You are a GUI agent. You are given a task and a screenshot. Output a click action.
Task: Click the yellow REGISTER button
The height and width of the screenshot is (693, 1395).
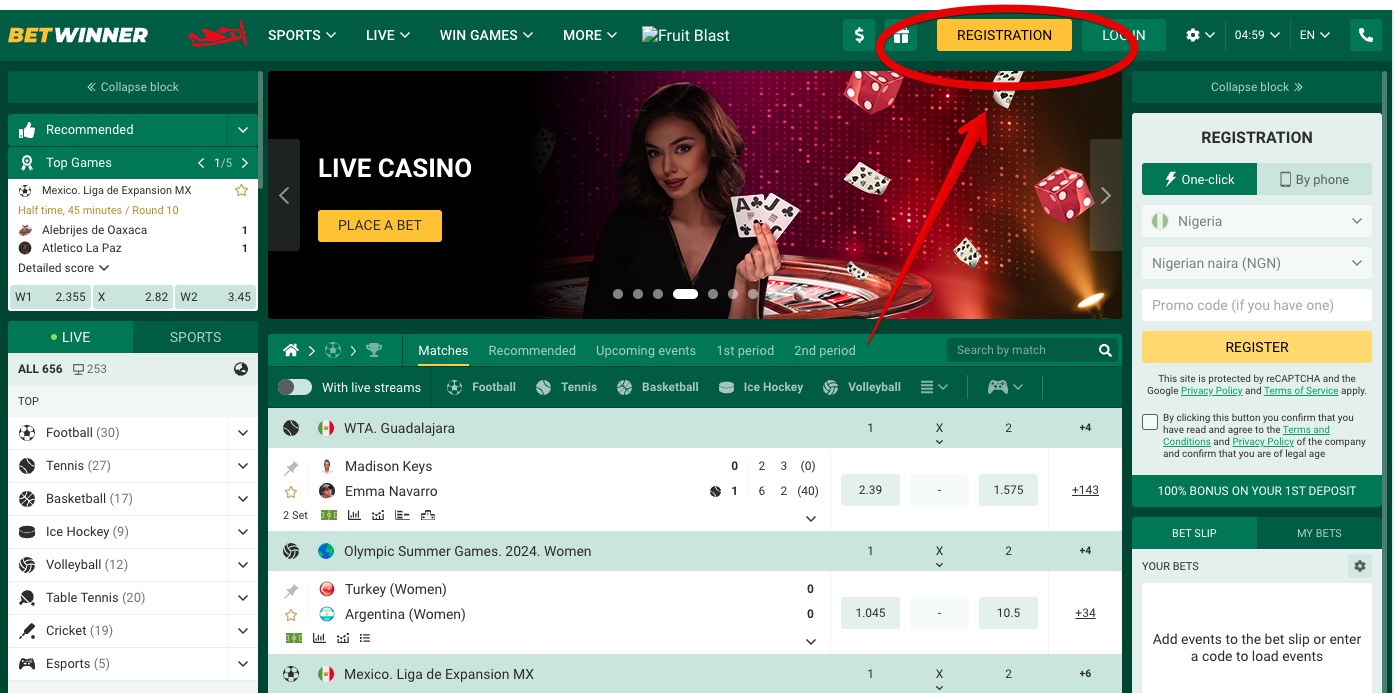coord(1257,347)
